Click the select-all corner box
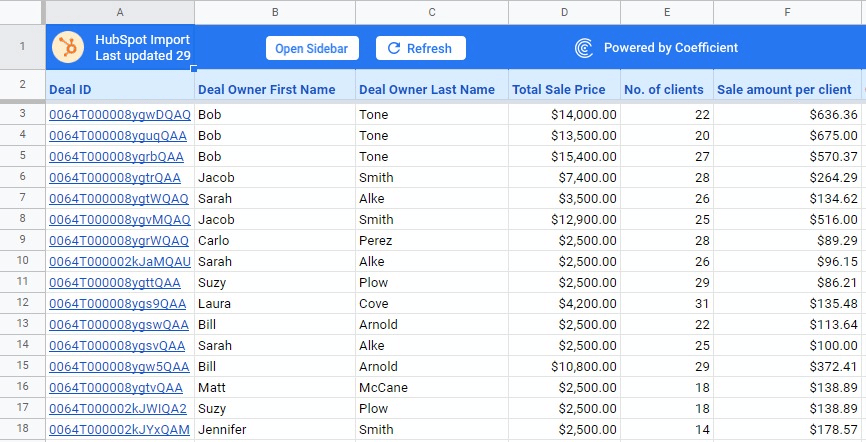Image resolution: width=866 pixels, height=442 pixels. [x=22, y=12]
